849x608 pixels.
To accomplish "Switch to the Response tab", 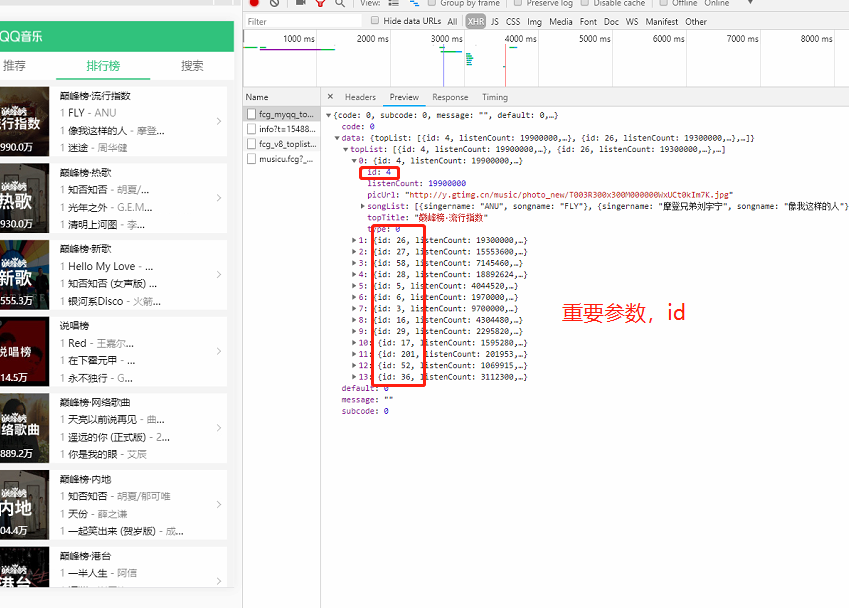I will 450,97.
